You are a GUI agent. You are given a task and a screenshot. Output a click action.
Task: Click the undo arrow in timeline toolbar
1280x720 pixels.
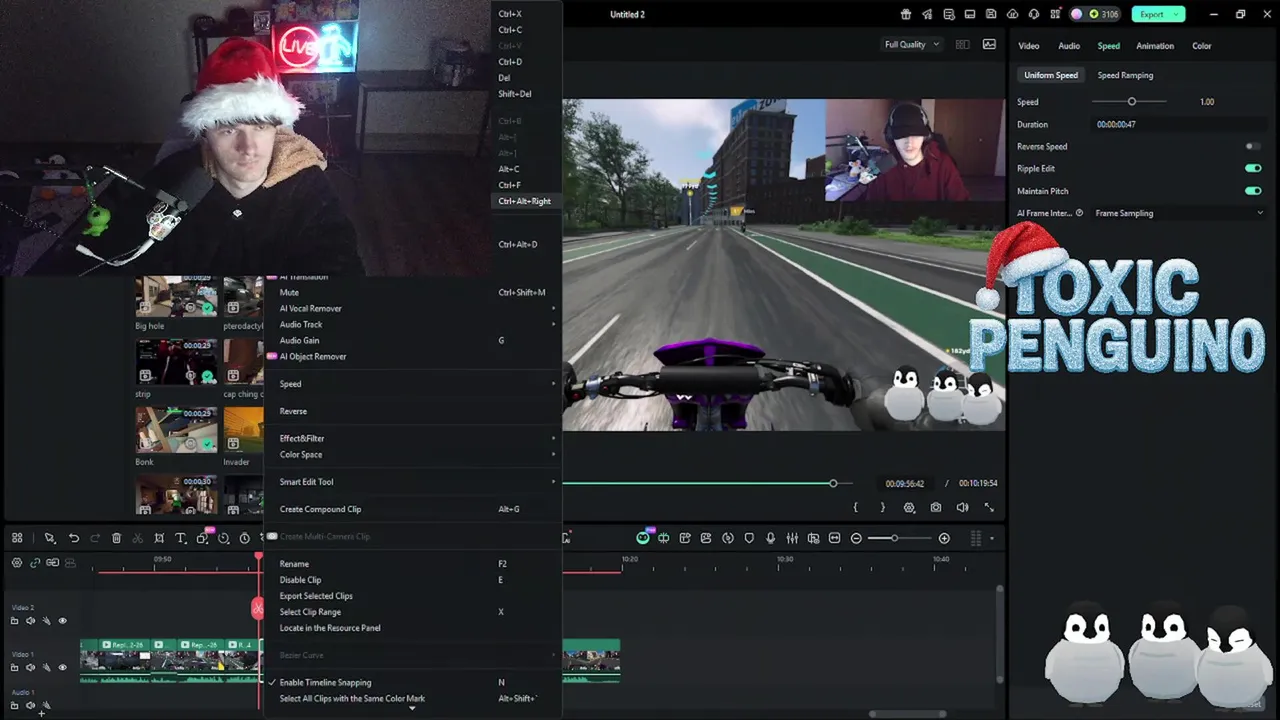(73, 538)
